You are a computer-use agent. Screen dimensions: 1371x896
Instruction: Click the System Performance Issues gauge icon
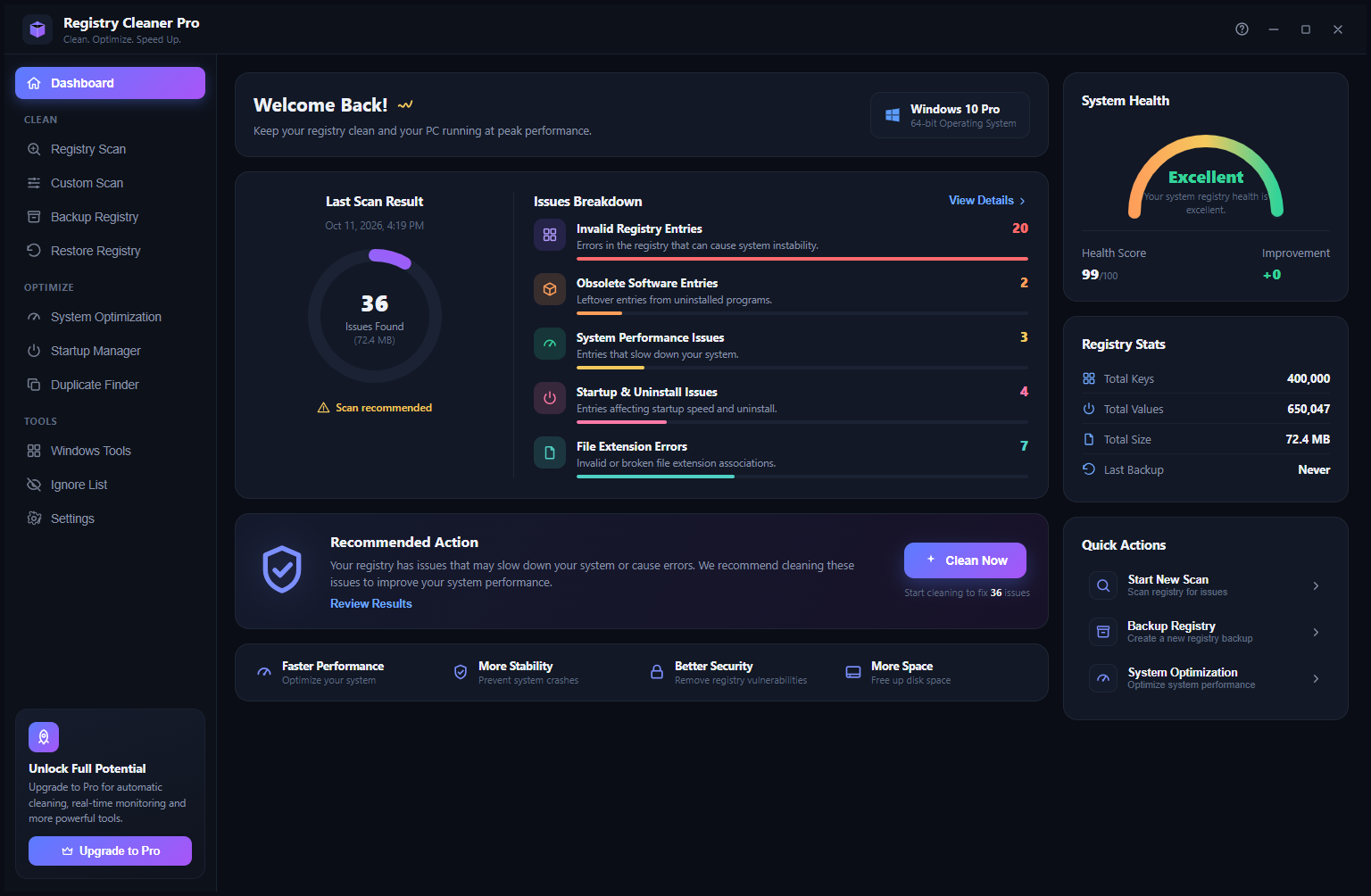point(550,344)
